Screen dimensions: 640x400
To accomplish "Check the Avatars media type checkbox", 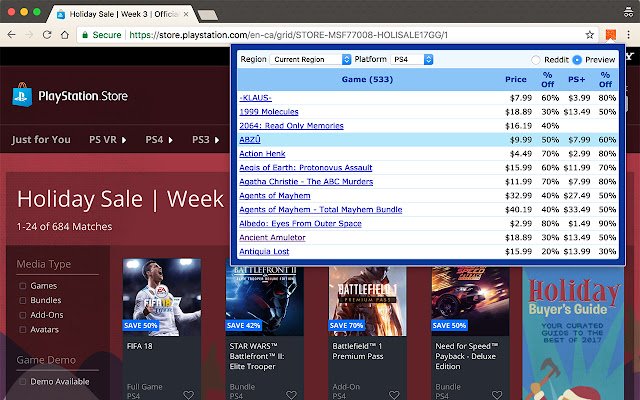I will [x=22, y=329].
